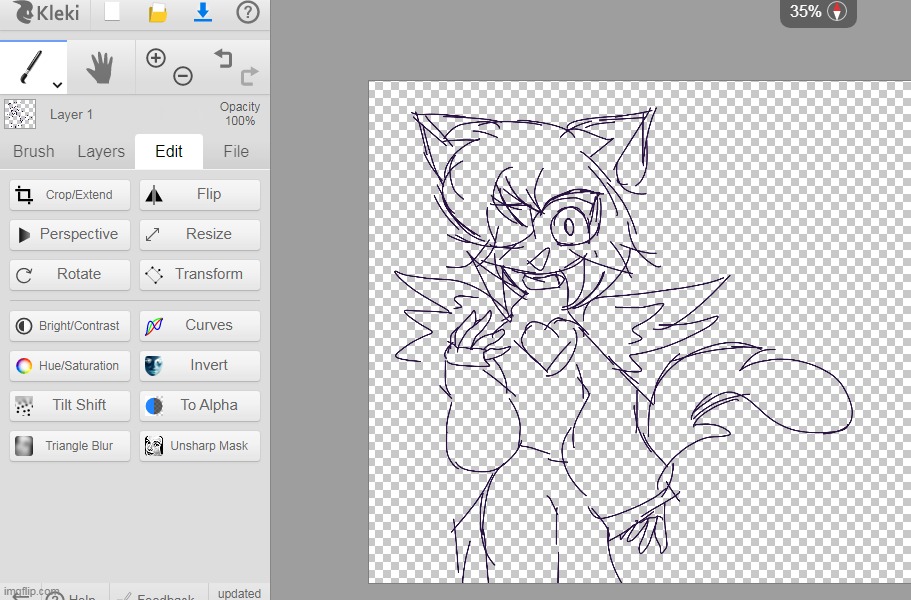This screenshot has width=911, height=600.
Task: Reset canvas rotation via 35% compass indicator
Action: coord(838,12)
